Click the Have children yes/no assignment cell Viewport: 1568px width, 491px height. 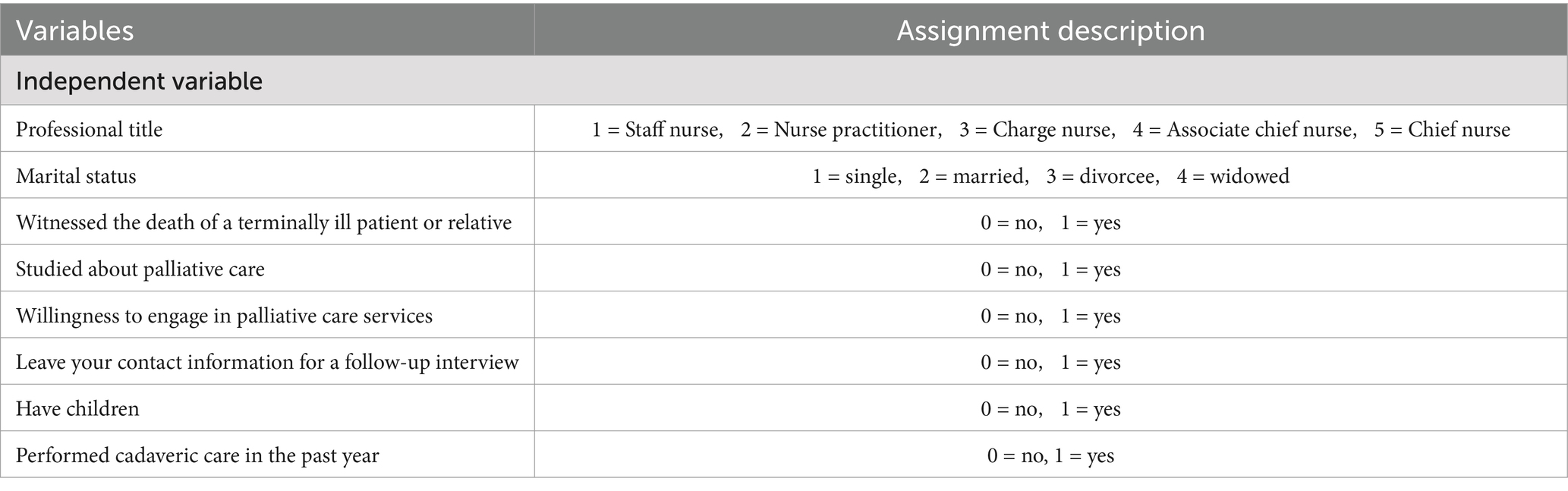1050,409
